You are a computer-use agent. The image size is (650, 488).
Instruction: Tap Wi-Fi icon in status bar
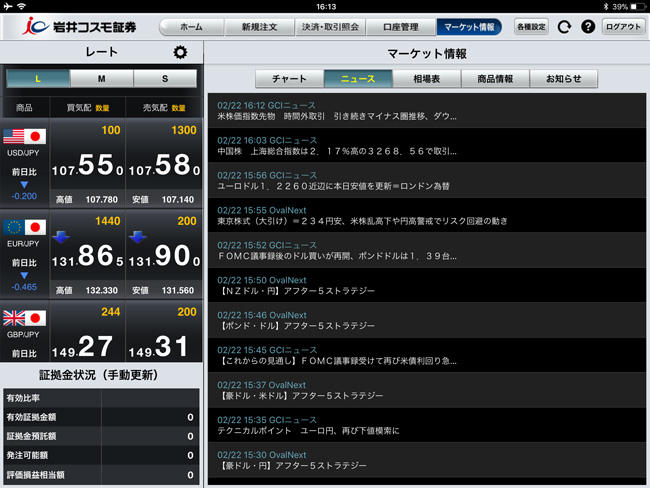tap(22, 6)
